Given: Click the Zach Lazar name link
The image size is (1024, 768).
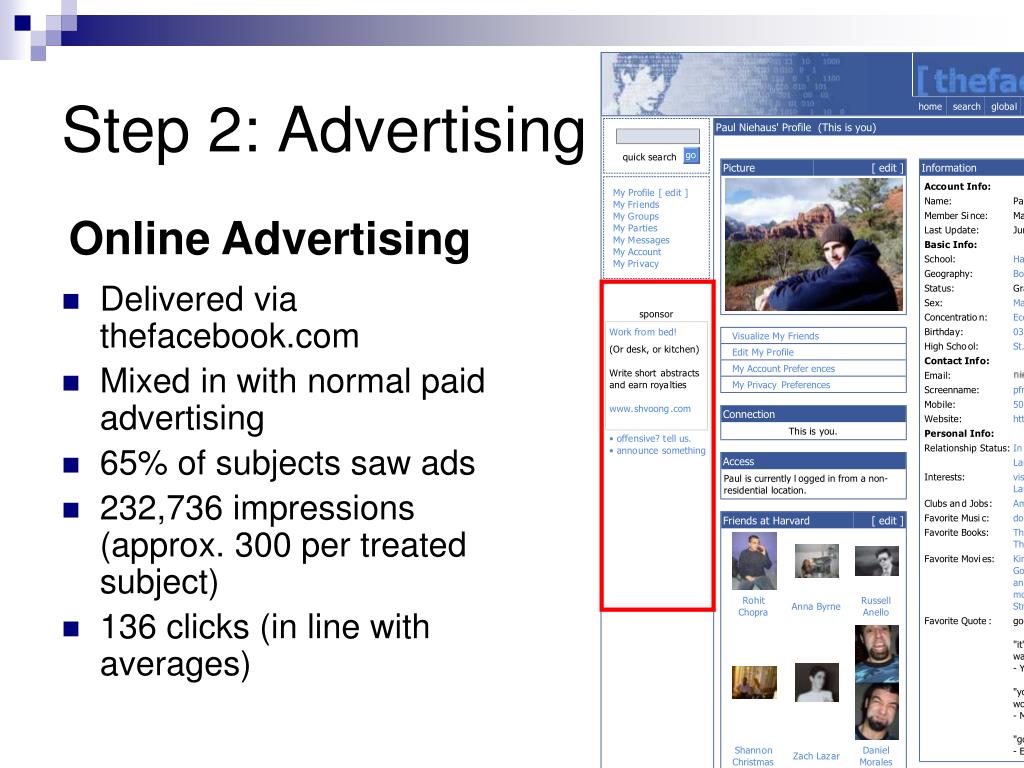Looking at the screenshot, I should (816, 756).
